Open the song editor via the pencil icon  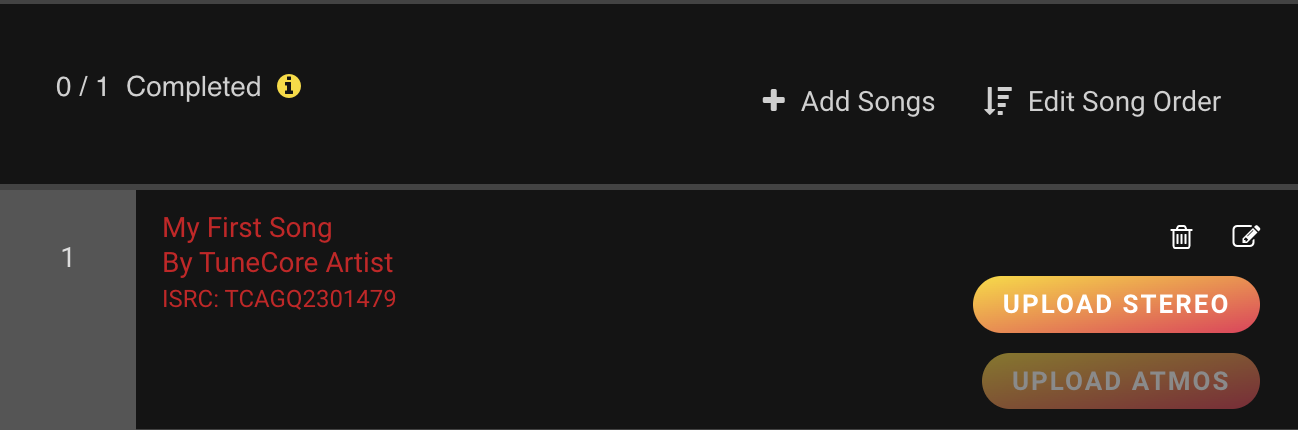[1245, 237]
